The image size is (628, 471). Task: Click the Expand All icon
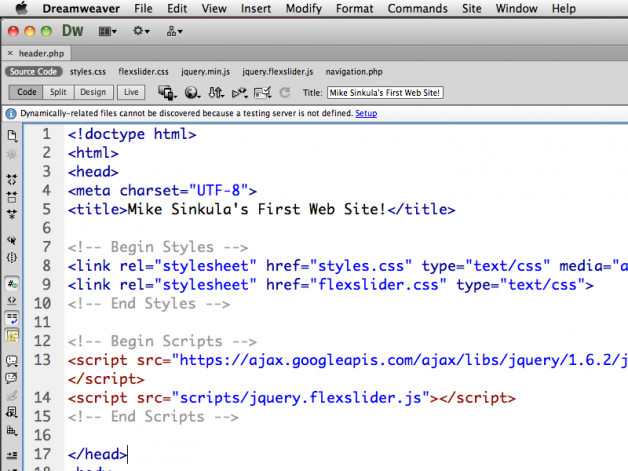(12, 214)
